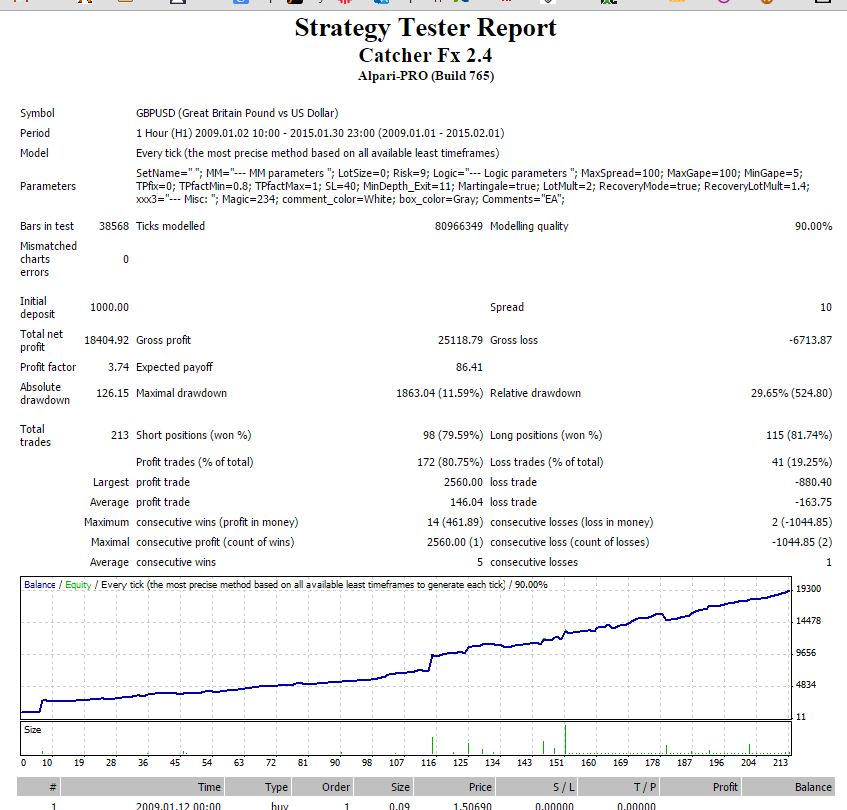
Task: Click x-axis label 151 under chart
Action: (556, 763)
